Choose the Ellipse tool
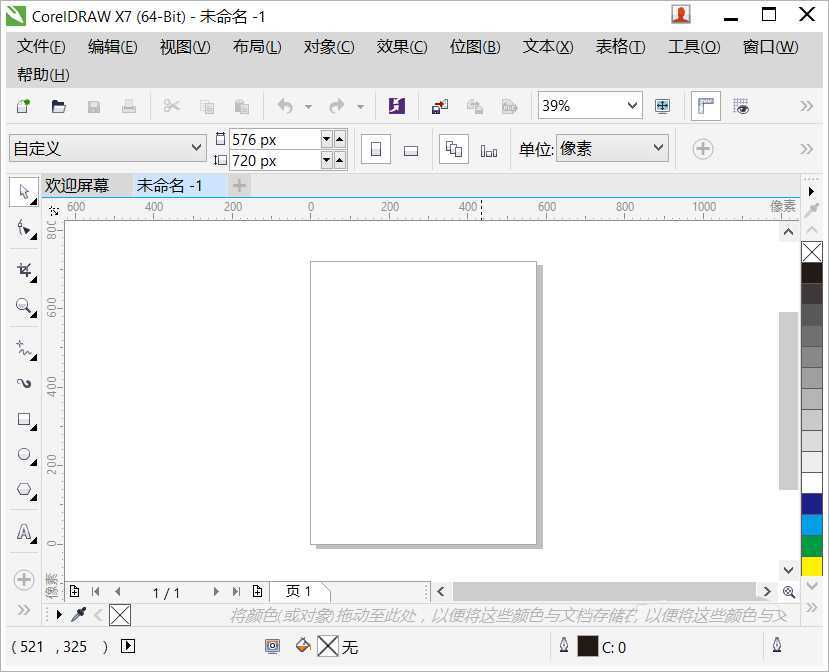This screenshot has width=829, height=672. pos(24,455)
